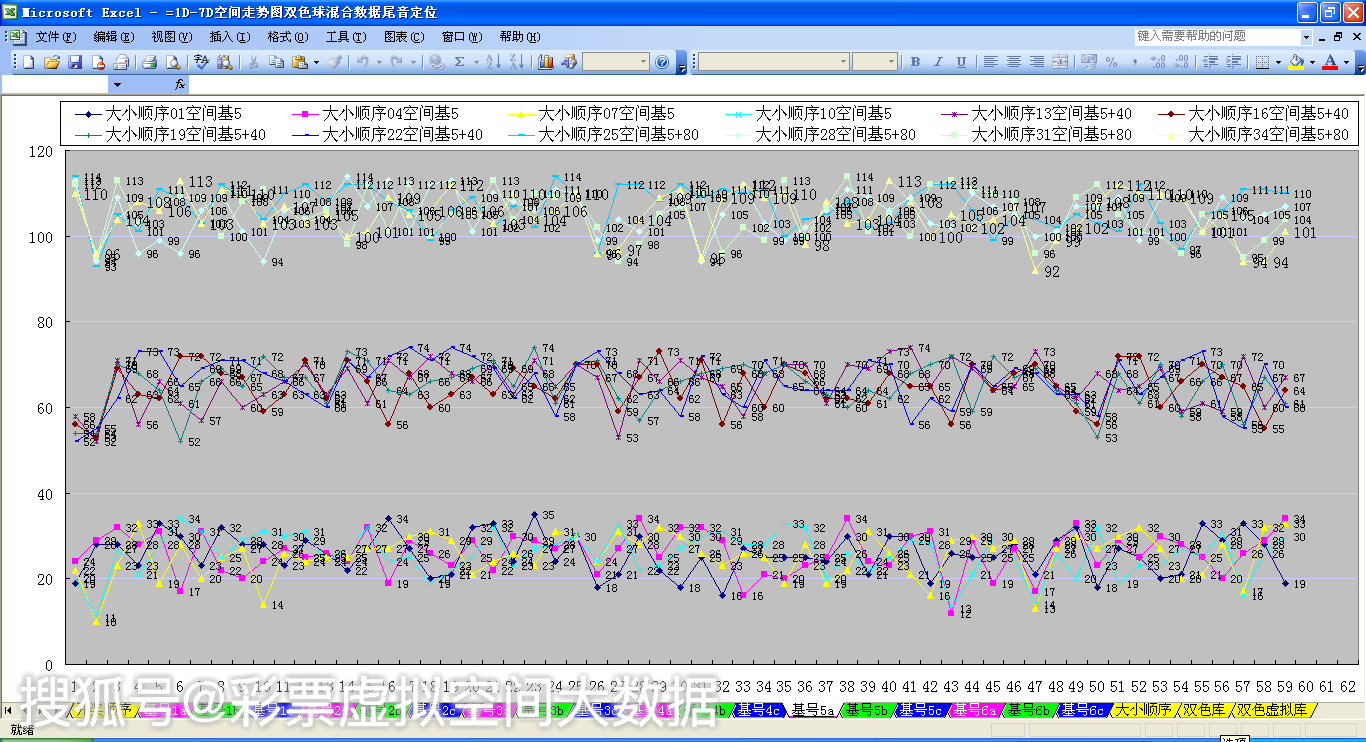Click the Format Painter brush
Image resolution: width=1366 pixels, height=742 pixels.
(335, 61)
